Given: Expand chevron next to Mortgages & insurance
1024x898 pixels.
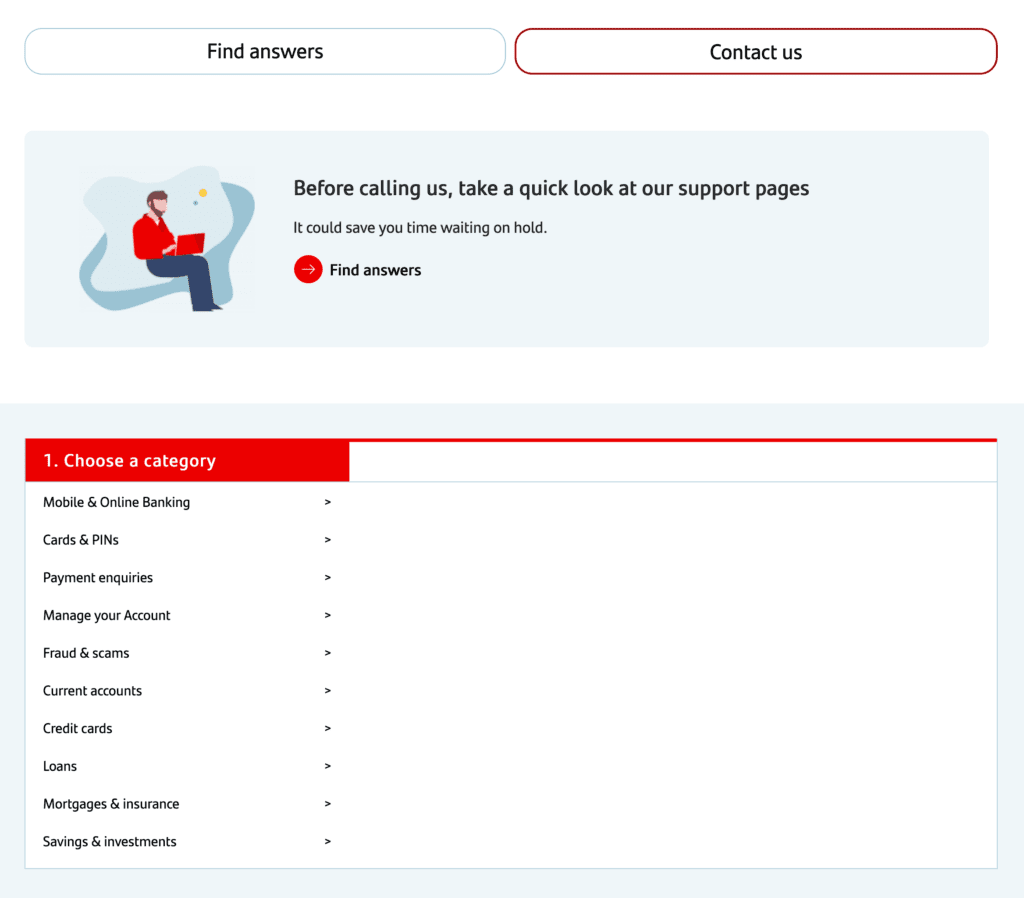Looking at the screenshot, I should (328, 804).
